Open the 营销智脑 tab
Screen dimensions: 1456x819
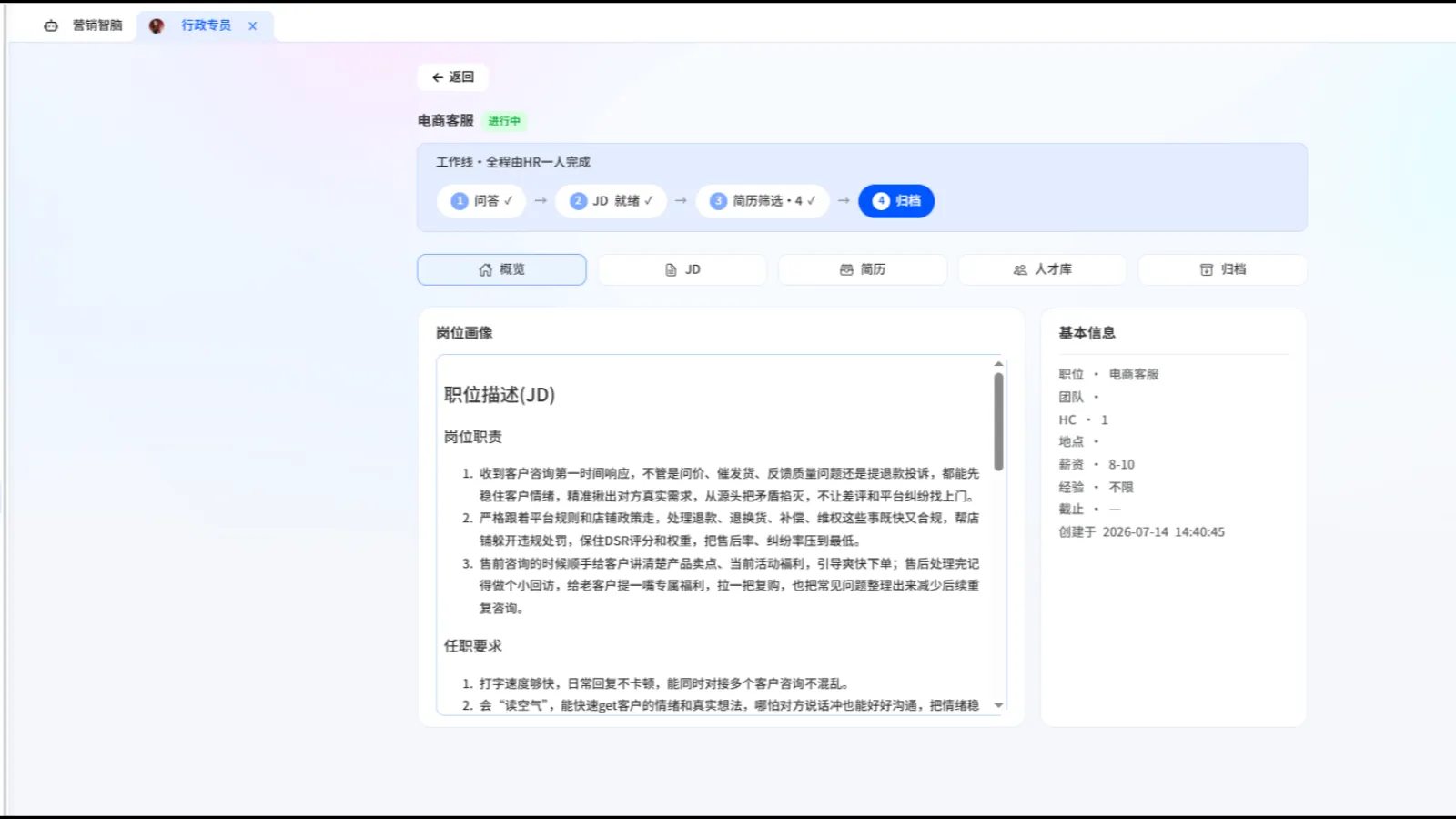pos(83,25)
